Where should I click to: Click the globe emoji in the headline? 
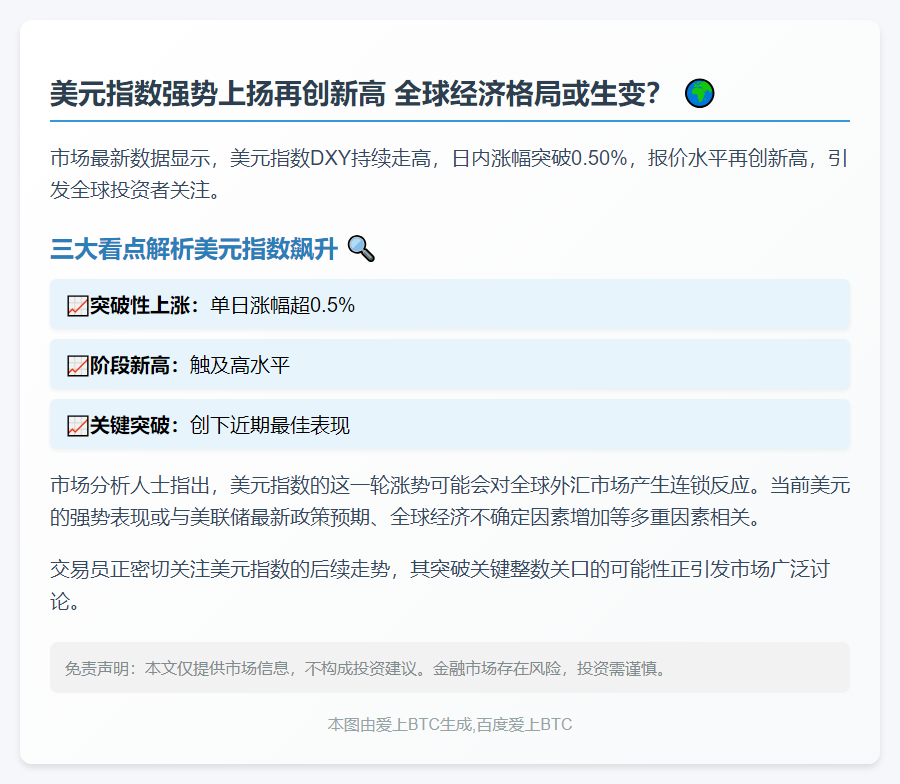699,94
